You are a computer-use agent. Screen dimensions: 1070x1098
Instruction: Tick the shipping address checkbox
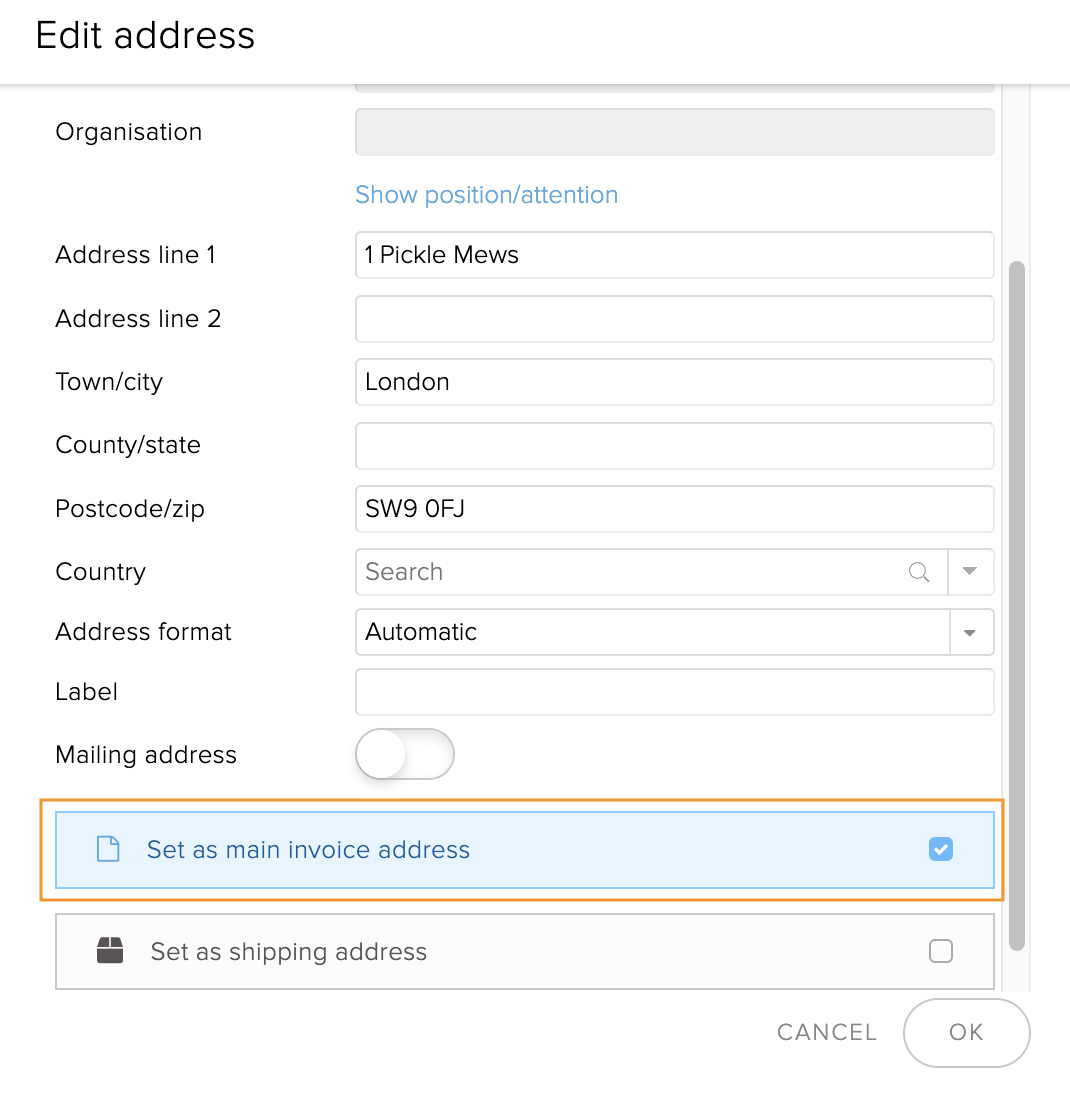941,951
